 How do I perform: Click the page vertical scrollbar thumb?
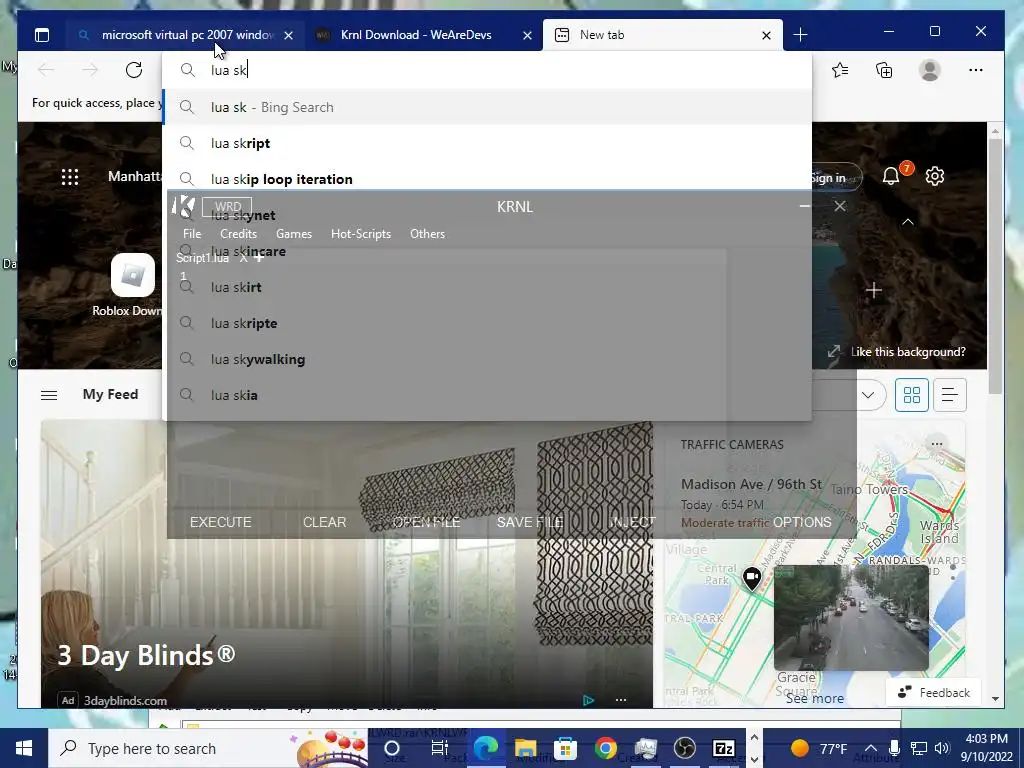click(x=995, y=268)
